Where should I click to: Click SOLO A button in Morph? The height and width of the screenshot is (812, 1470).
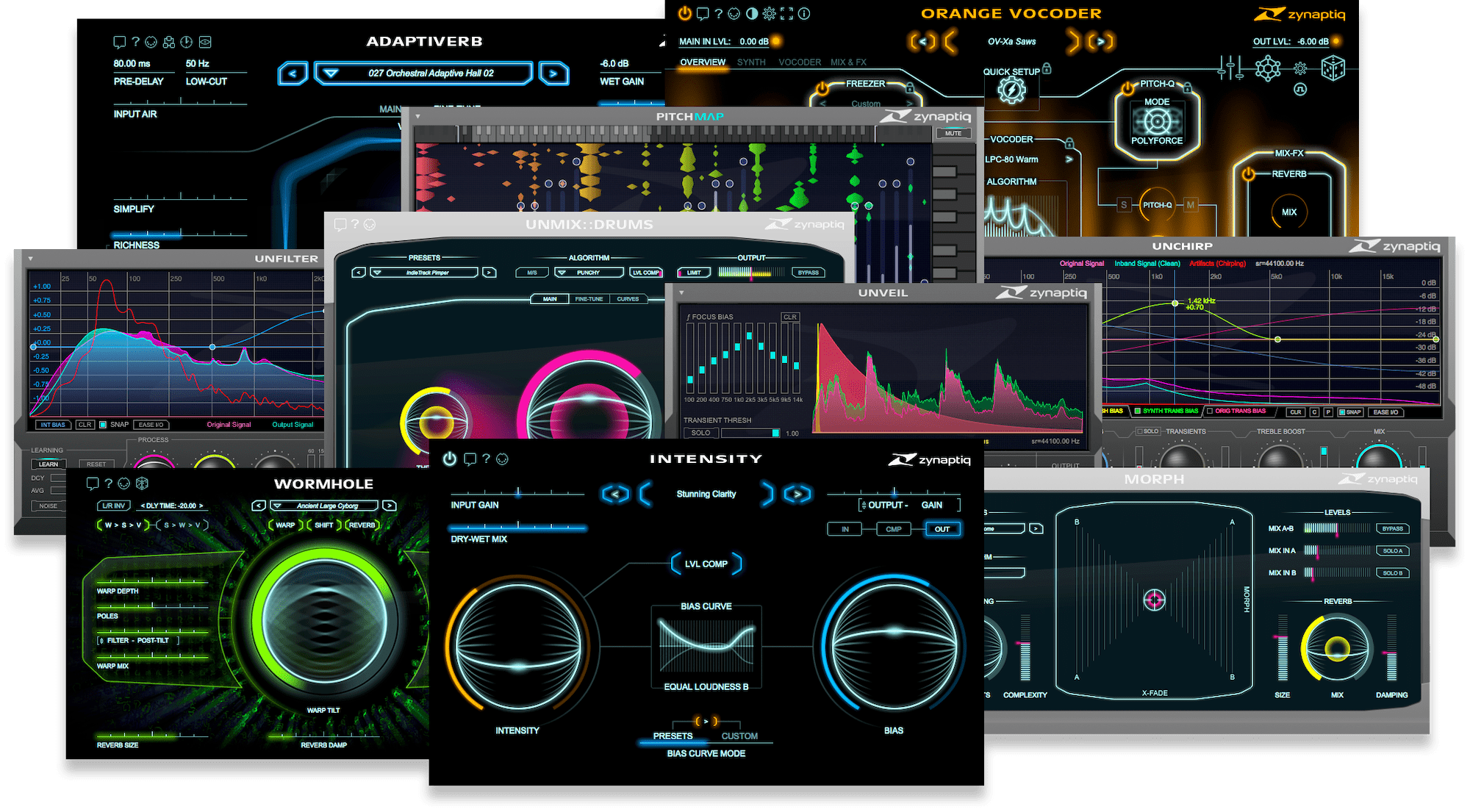pyautogui.click(x=1393, y=551)
